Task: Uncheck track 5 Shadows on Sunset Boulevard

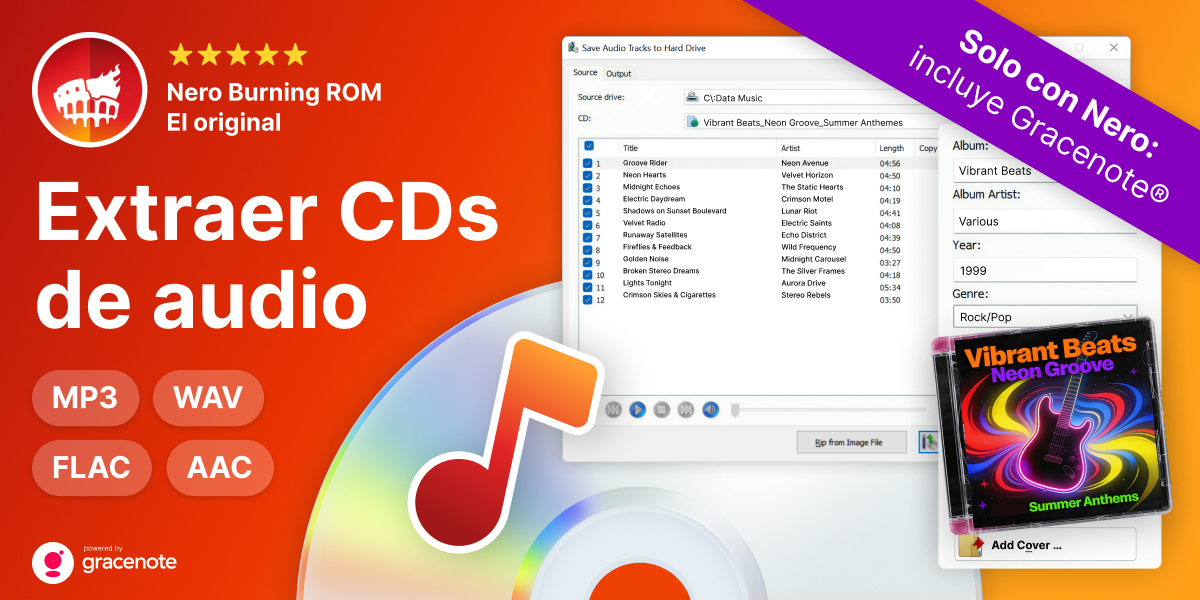Action: point(587,211)
